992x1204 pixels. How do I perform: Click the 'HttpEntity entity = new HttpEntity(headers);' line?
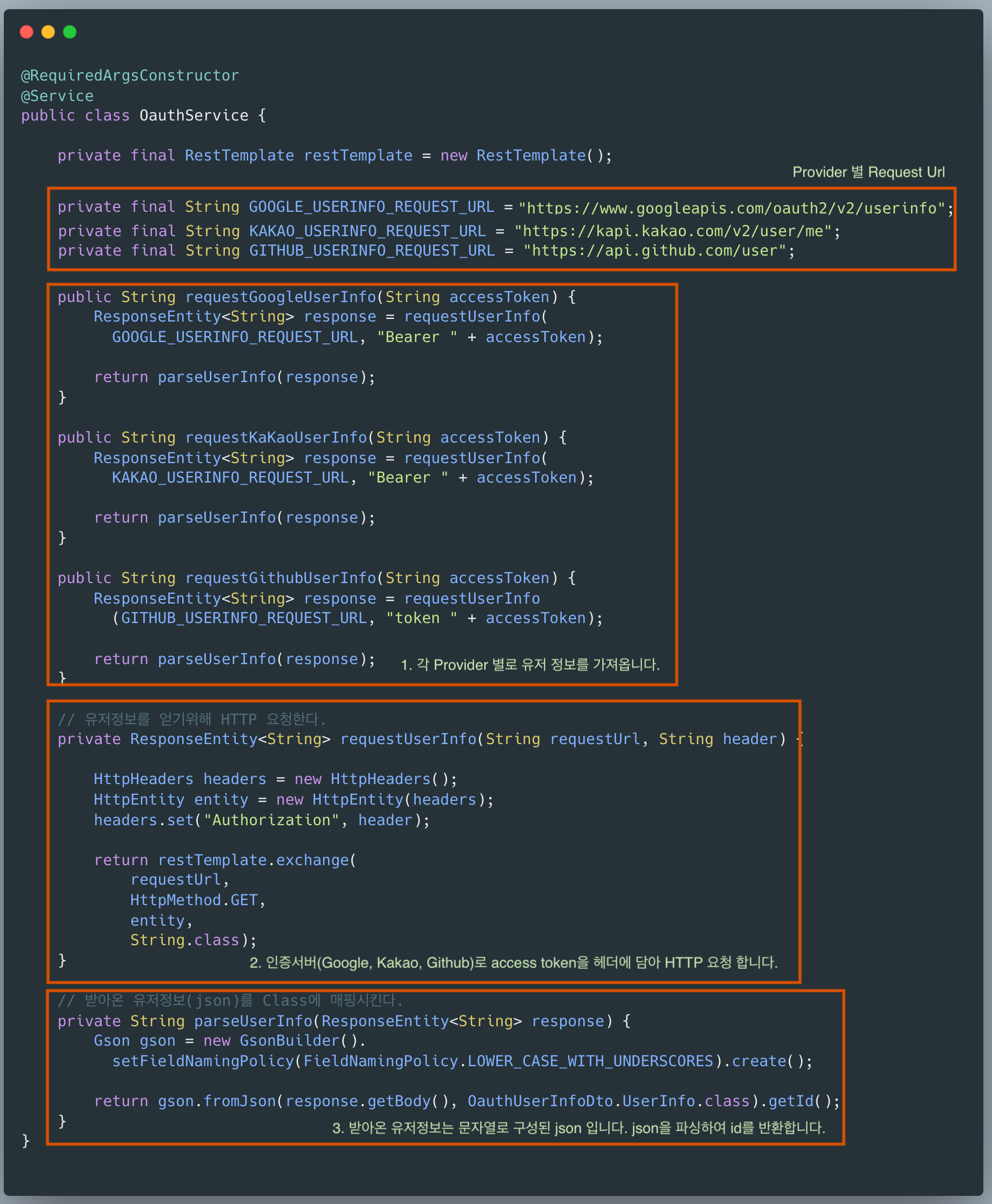point(294,800)
